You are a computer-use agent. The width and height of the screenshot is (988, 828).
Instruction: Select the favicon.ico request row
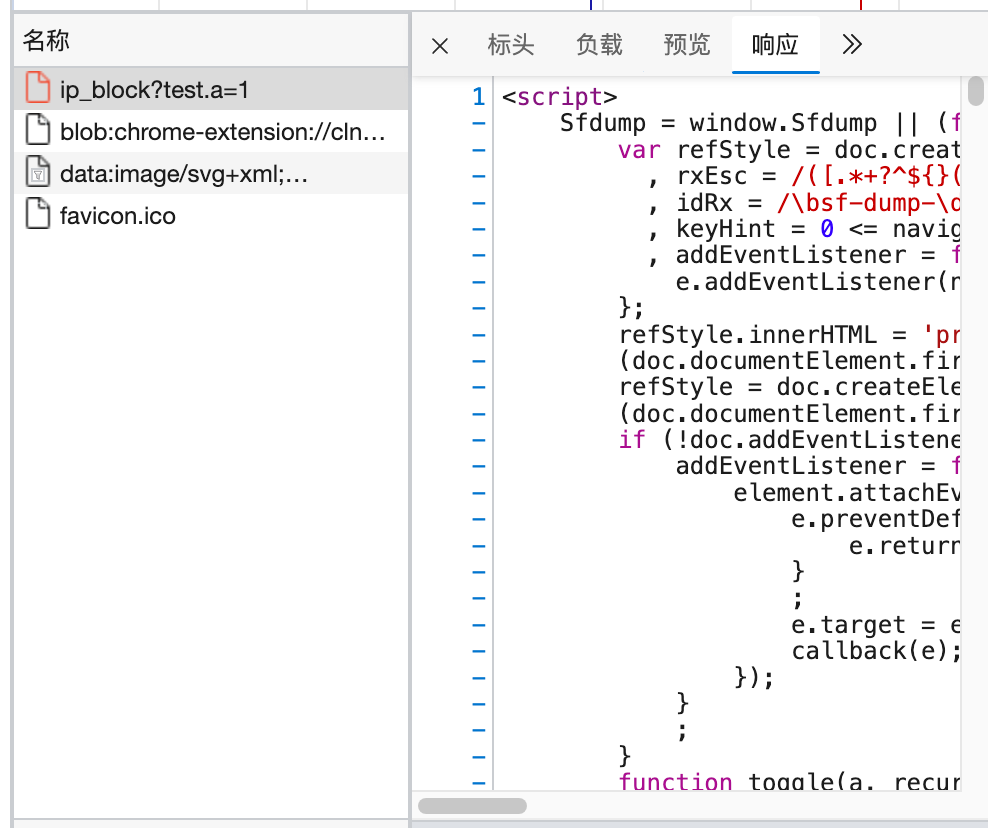tap(211, 216)
